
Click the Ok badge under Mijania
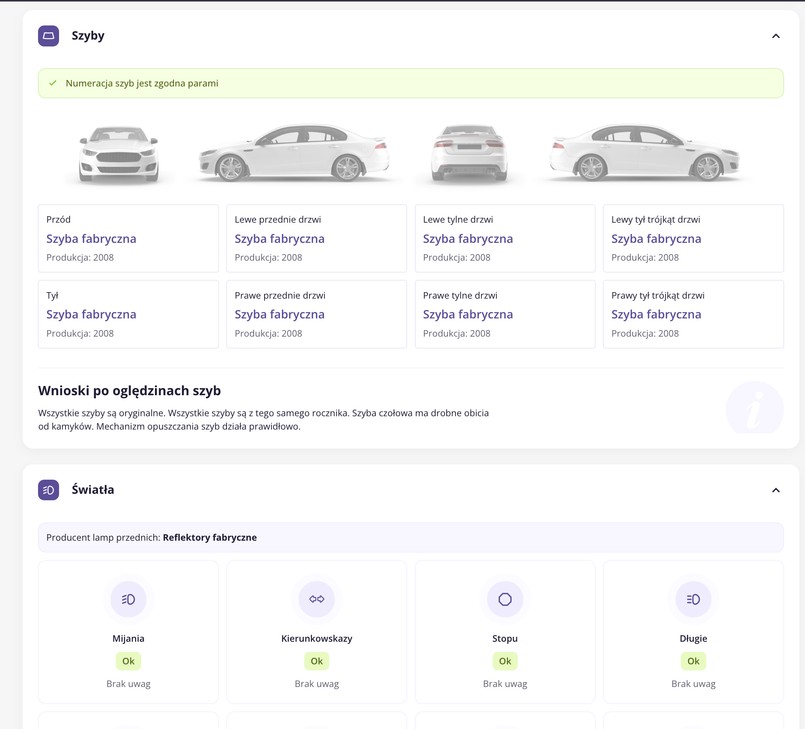pyautogui.click(x=128, y=661)
